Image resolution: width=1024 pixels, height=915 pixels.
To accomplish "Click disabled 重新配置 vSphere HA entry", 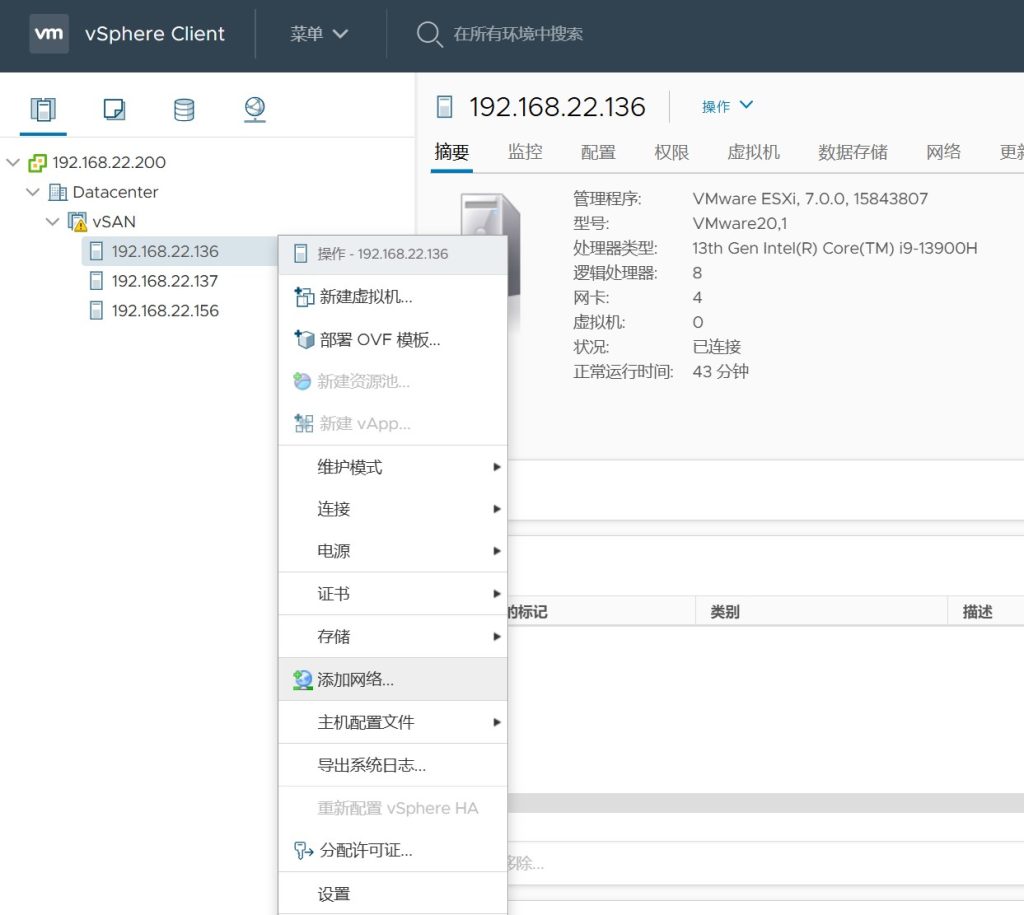I will (x=392, y=808).
